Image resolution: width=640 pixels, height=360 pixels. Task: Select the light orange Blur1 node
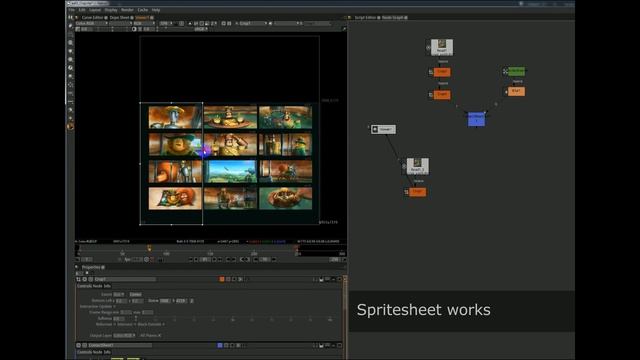(516, 91)
